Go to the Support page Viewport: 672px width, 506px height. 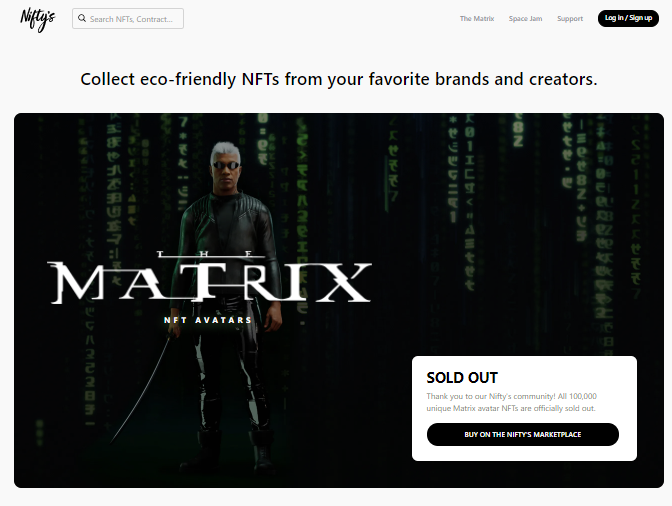pyautogui.click(x=570, y=18)
